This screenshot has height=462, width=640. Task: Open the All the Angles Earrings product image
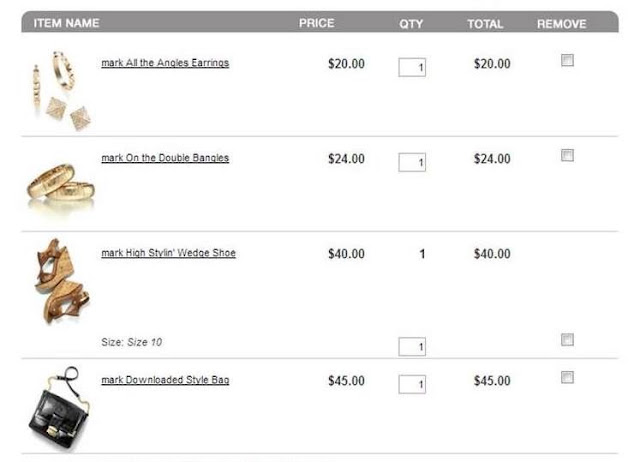61,90
